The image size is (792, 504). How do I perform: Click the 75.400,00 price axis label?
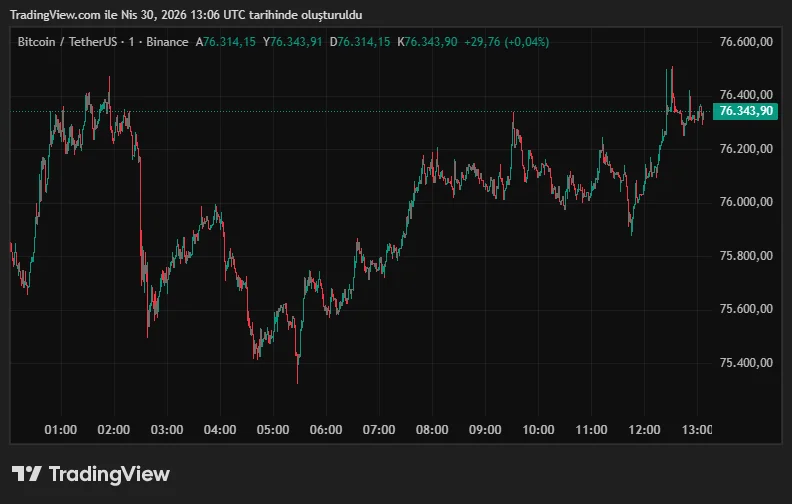pos(746,363)
